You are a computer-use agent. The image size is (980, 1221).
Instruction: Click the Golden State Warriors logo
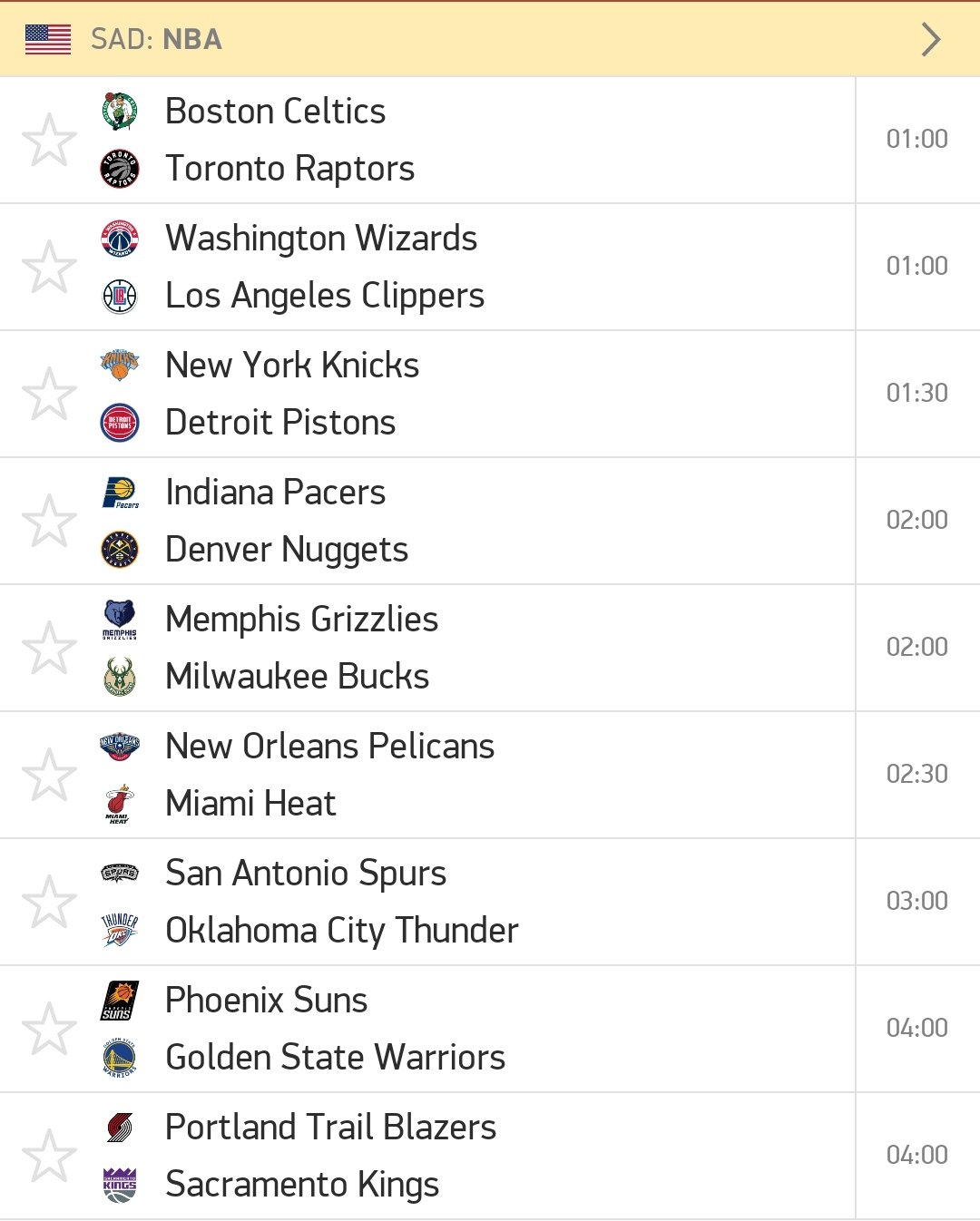(x=120, y=1058)
